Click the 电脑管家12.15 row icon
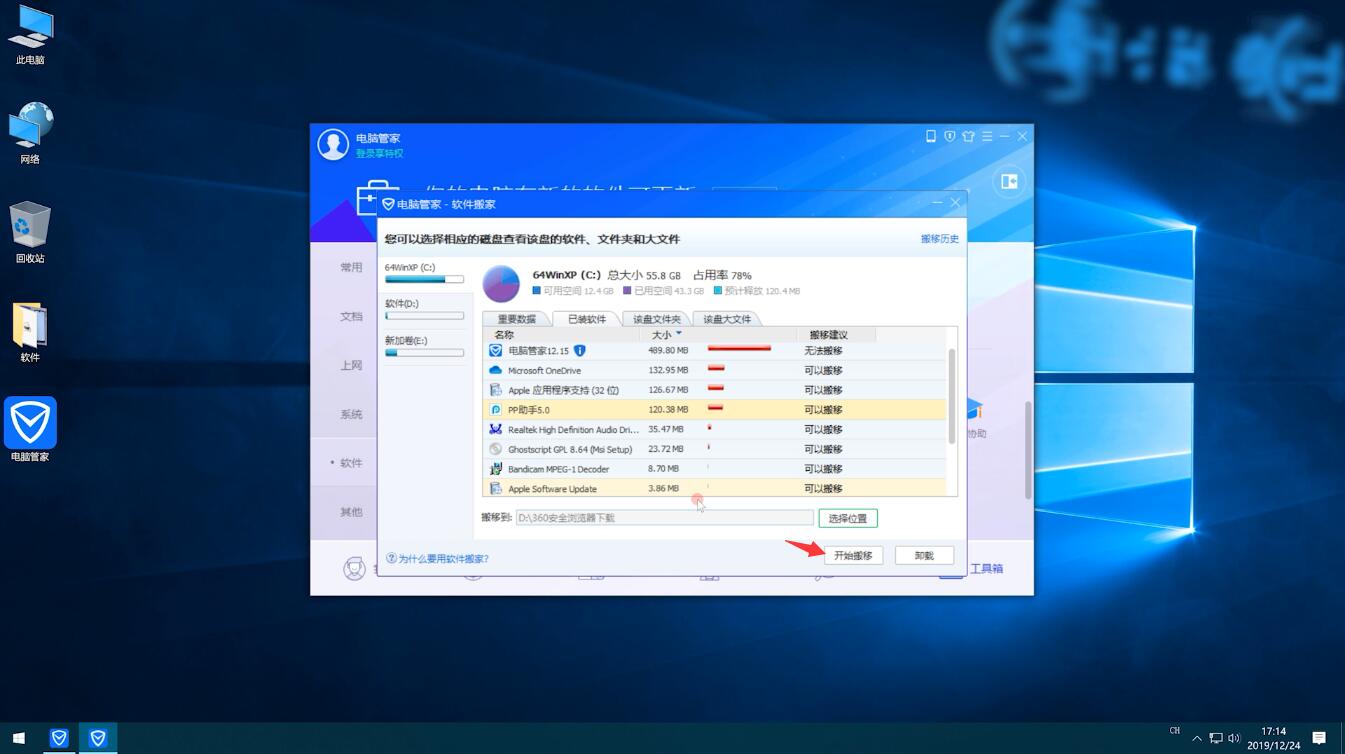1345x754 pixels. click(495, 351)
